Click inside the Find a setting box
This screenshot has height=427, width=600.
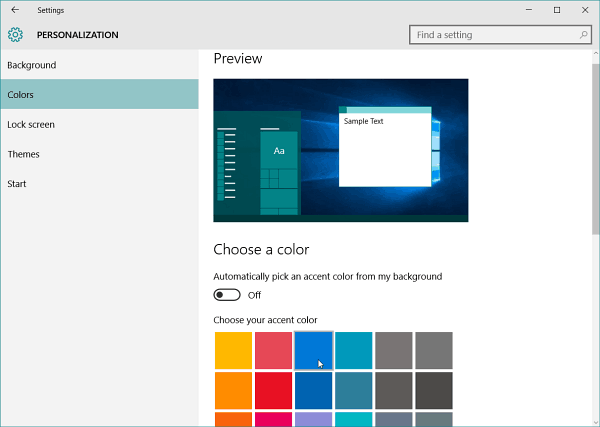tap(500, 35)
